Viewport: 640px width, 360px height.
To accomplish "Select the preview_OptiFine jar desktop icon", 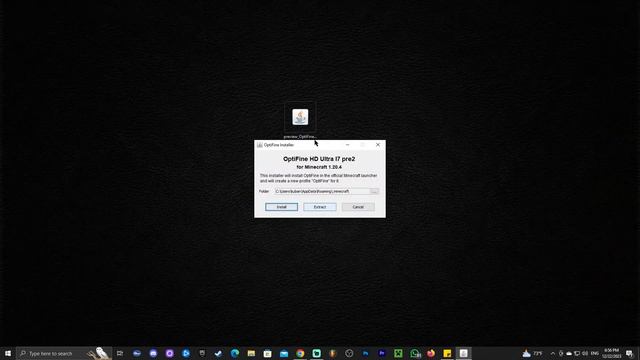I will point(300,120).
